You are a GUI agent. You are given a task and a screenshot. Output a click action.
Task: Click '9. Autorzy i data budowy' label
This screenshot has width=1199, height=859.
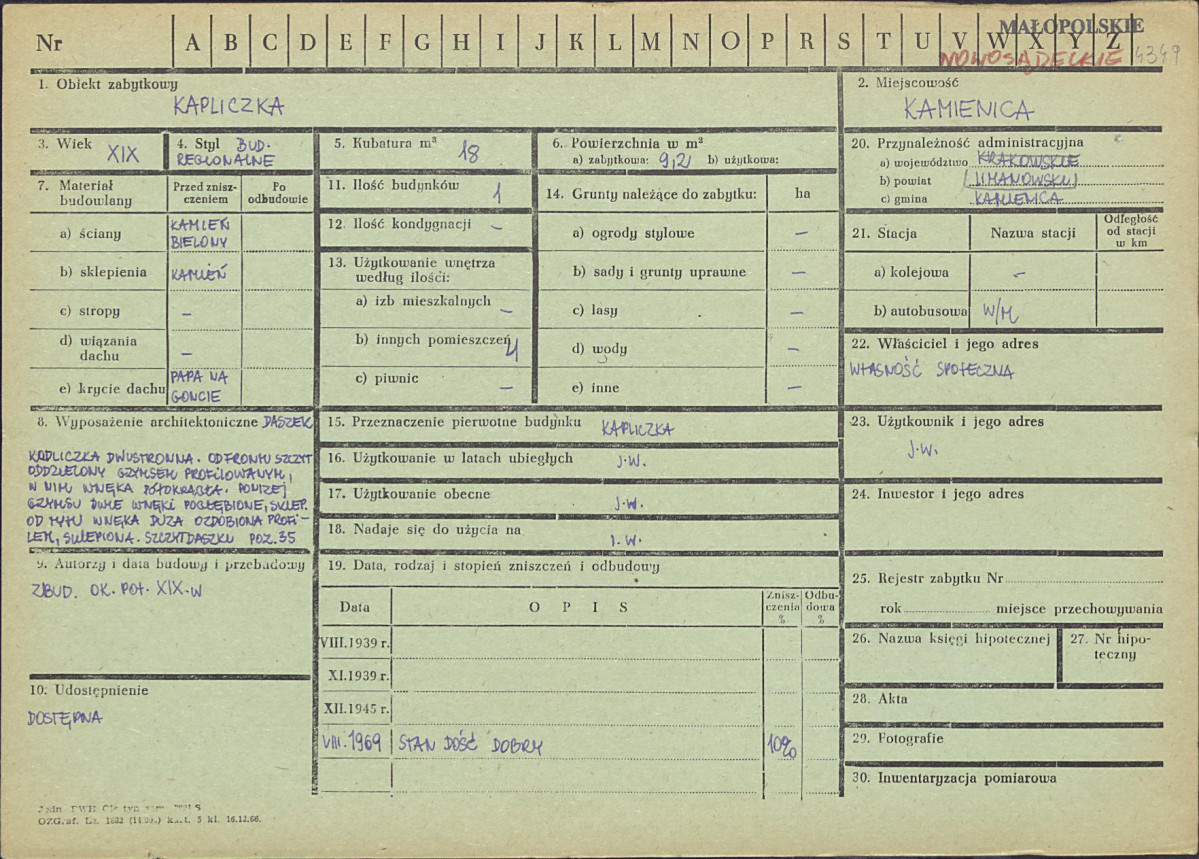(x=171, y=565)
